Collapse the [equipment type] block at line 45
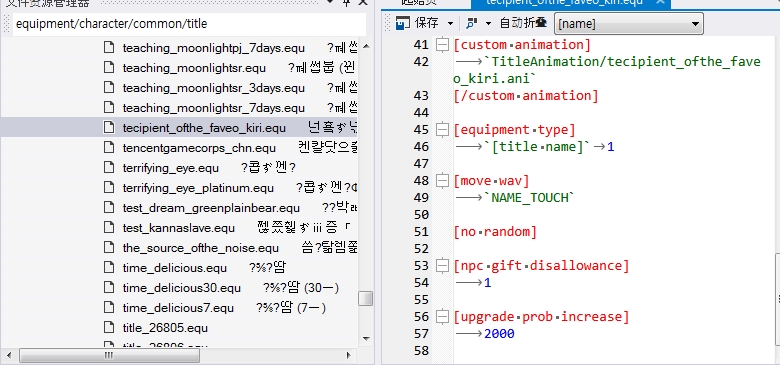The image size is (780, 365). [442, 130]
